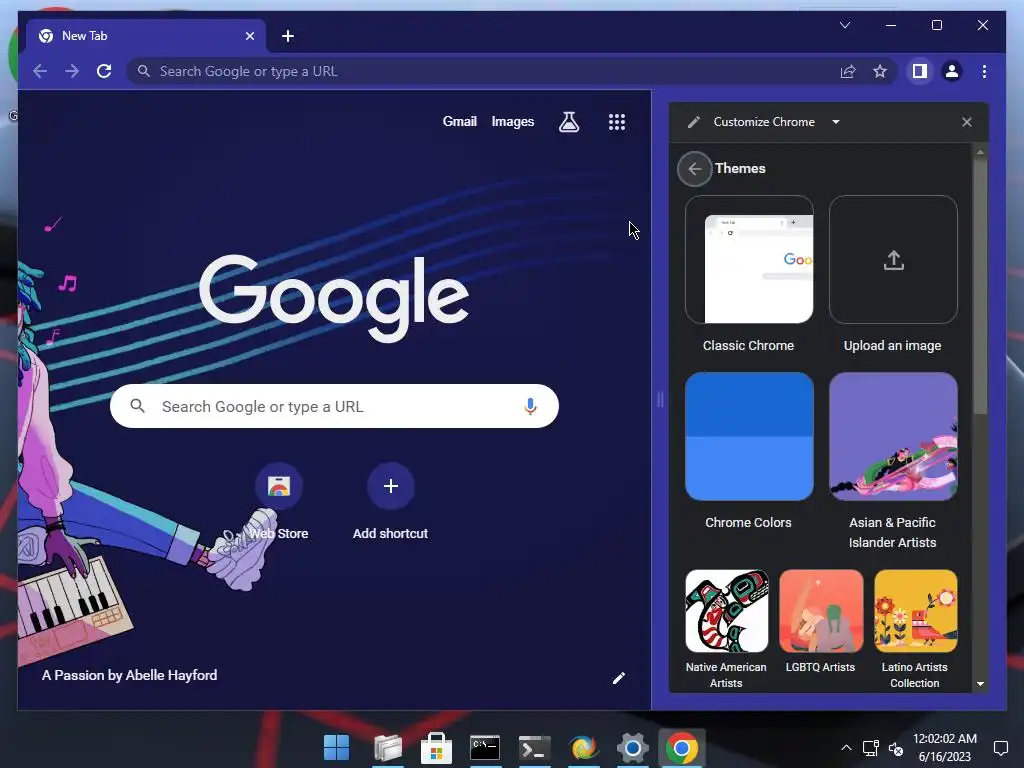Open a new tab with plus button

pos(288,36)
